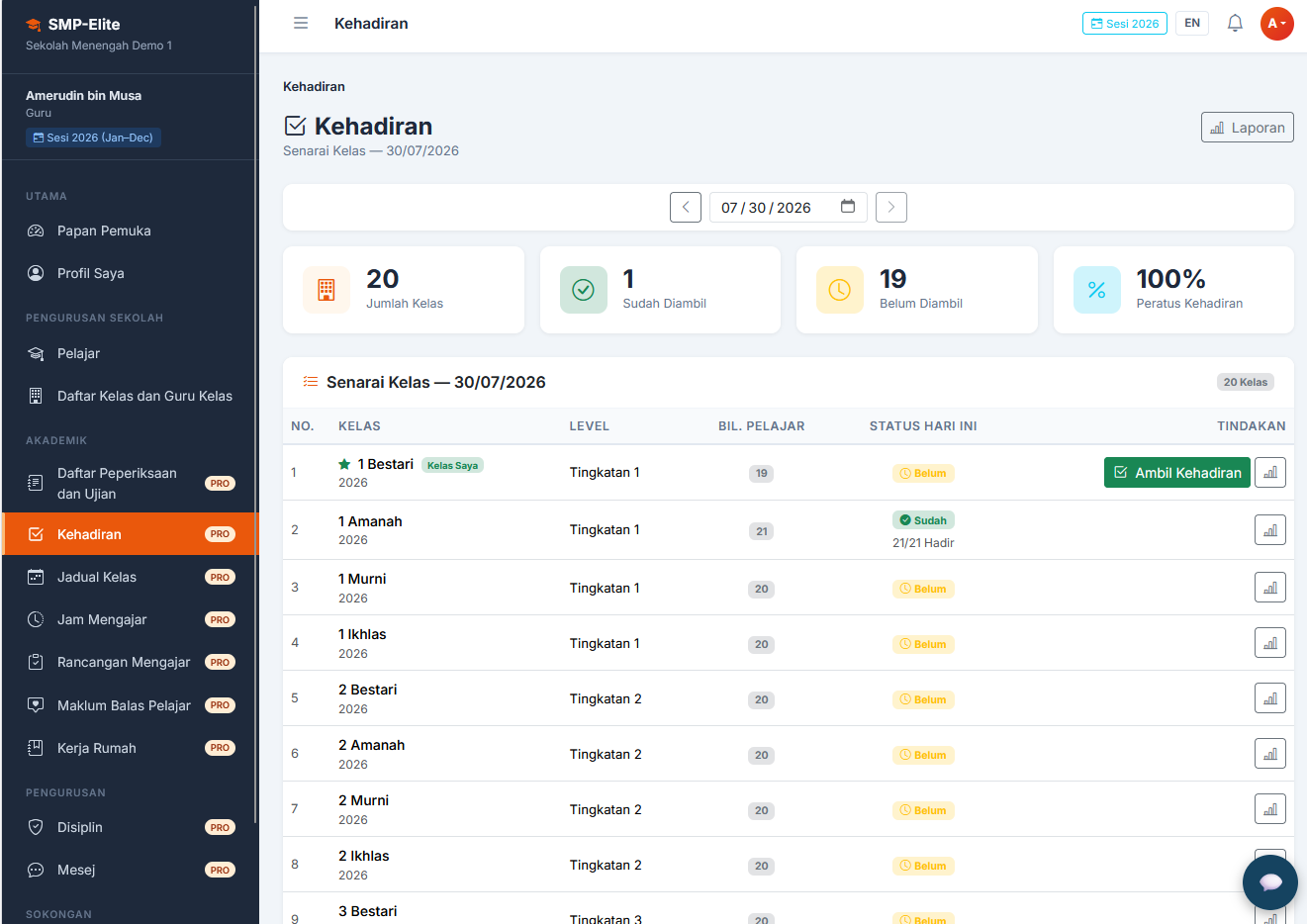Open the chat support bubble
Screen dimensions: 1307x924
click(1270, 881)
